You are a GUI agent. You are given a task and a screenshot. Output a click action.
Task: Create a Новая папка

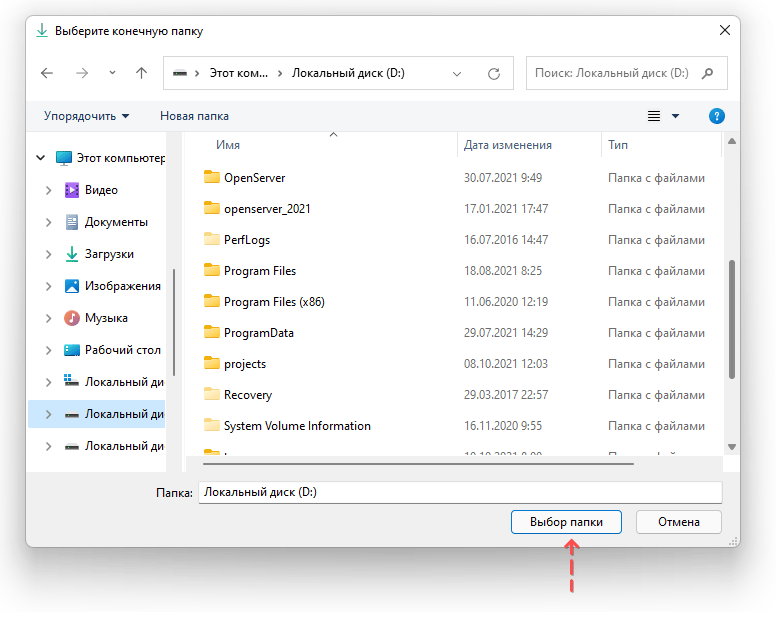point(194,116)
